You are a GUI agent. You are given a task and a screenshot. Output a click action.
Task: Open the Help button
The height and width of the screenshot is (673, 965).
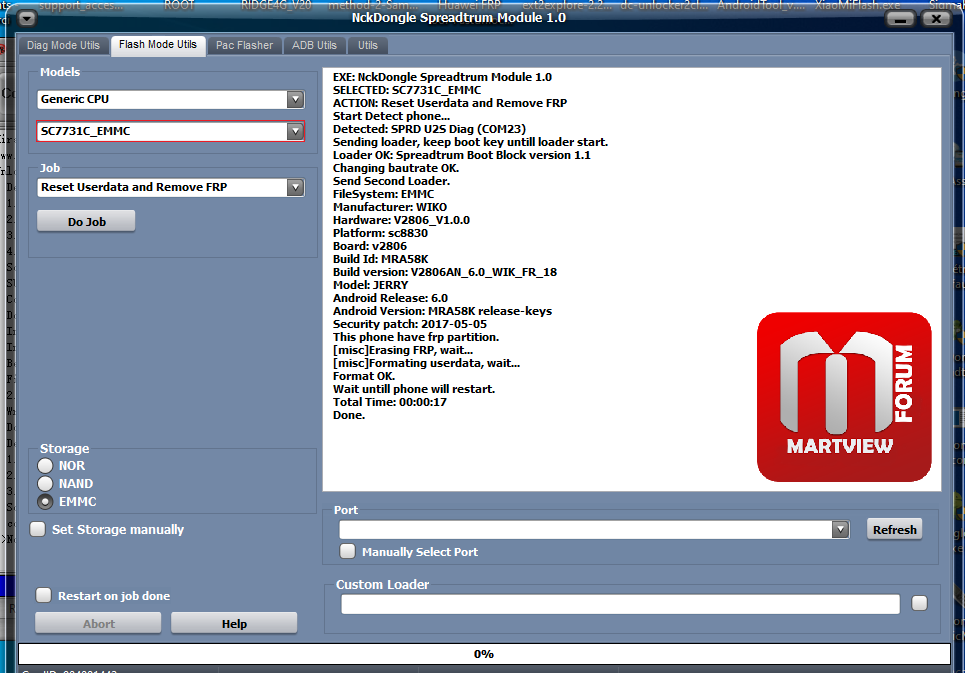(234, 623)
